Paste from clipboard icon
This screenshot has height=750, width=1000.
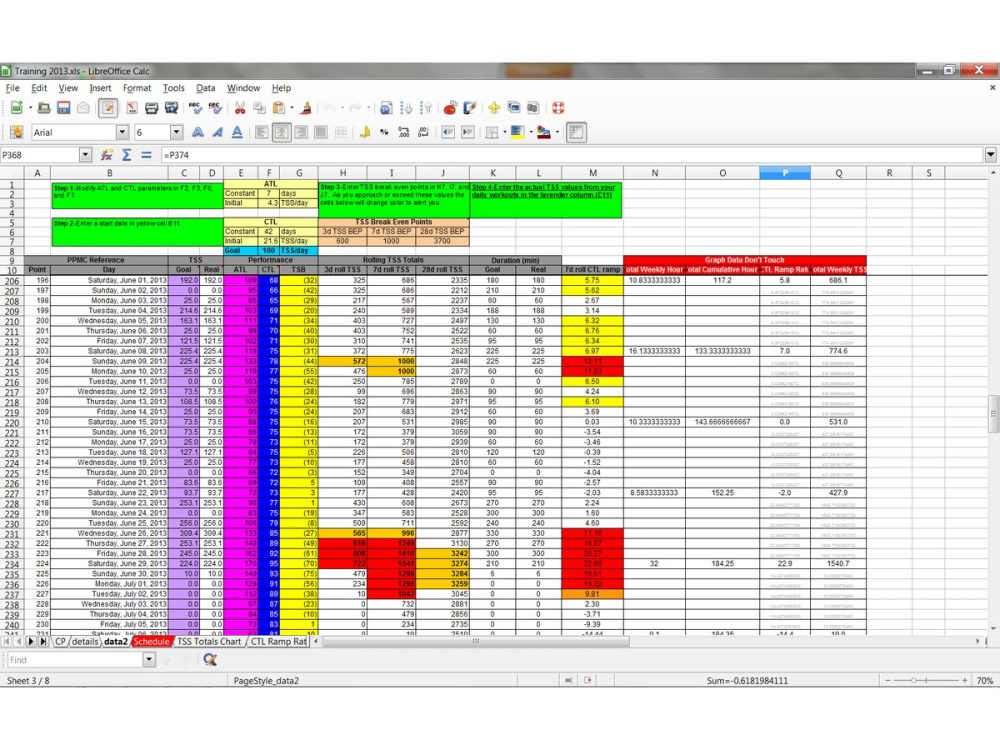(279, 108)
